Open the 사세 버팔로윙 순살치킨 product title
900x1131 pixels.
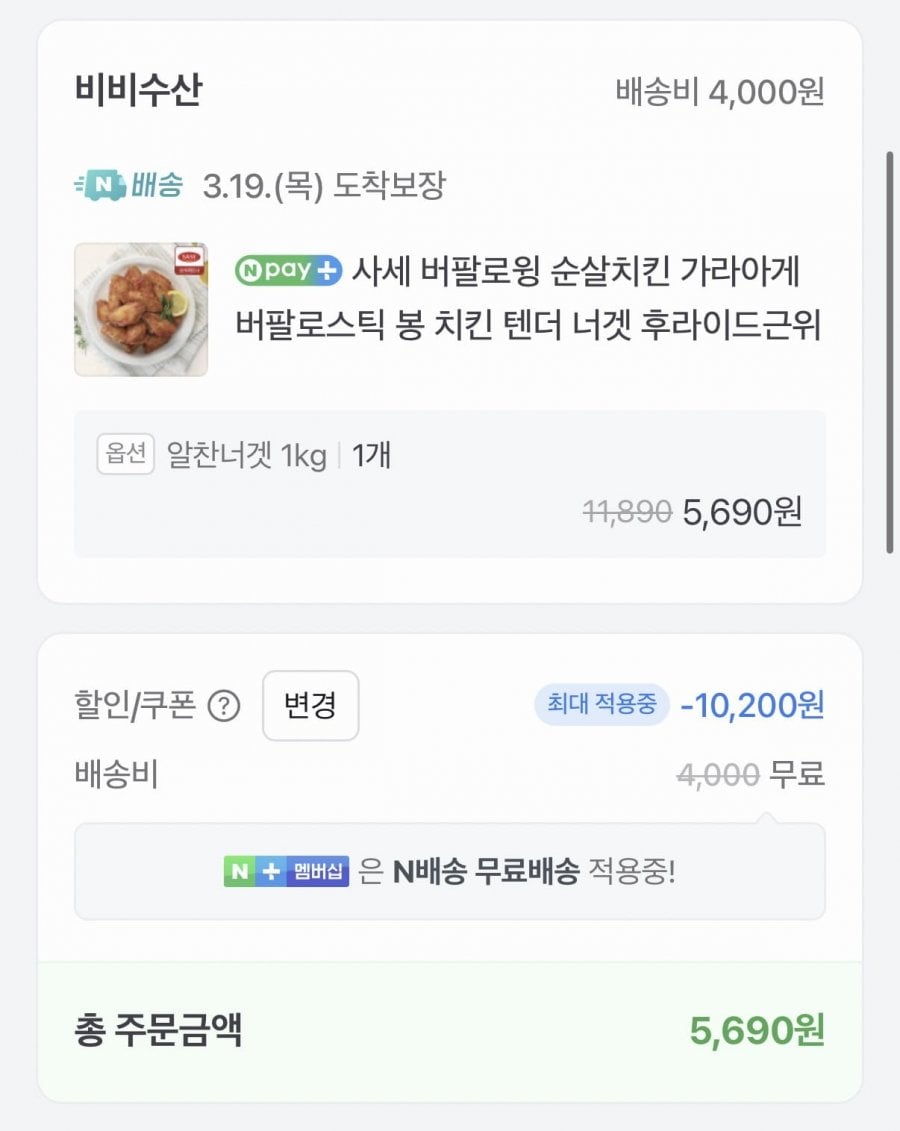tap(528, 298)
